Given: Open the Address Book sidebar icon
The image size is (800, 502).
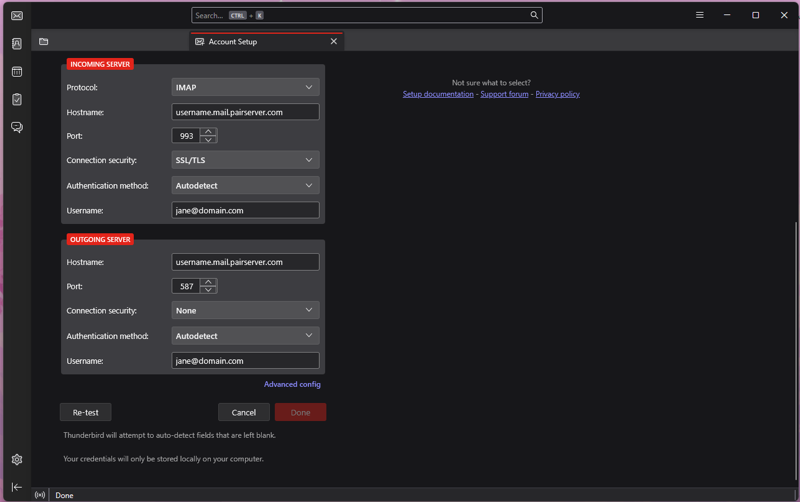Looking at the screenshot, I should pos(17,44).
